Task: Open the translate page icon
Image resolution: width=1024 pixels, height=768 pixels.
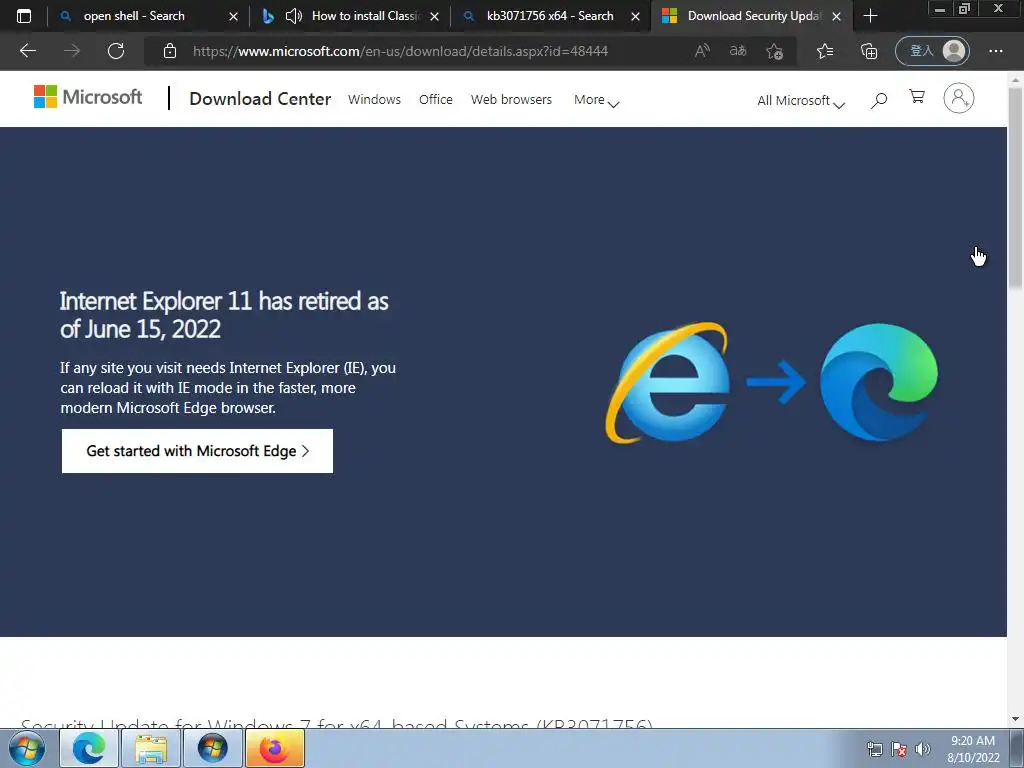Action: (x=738, y=51)
